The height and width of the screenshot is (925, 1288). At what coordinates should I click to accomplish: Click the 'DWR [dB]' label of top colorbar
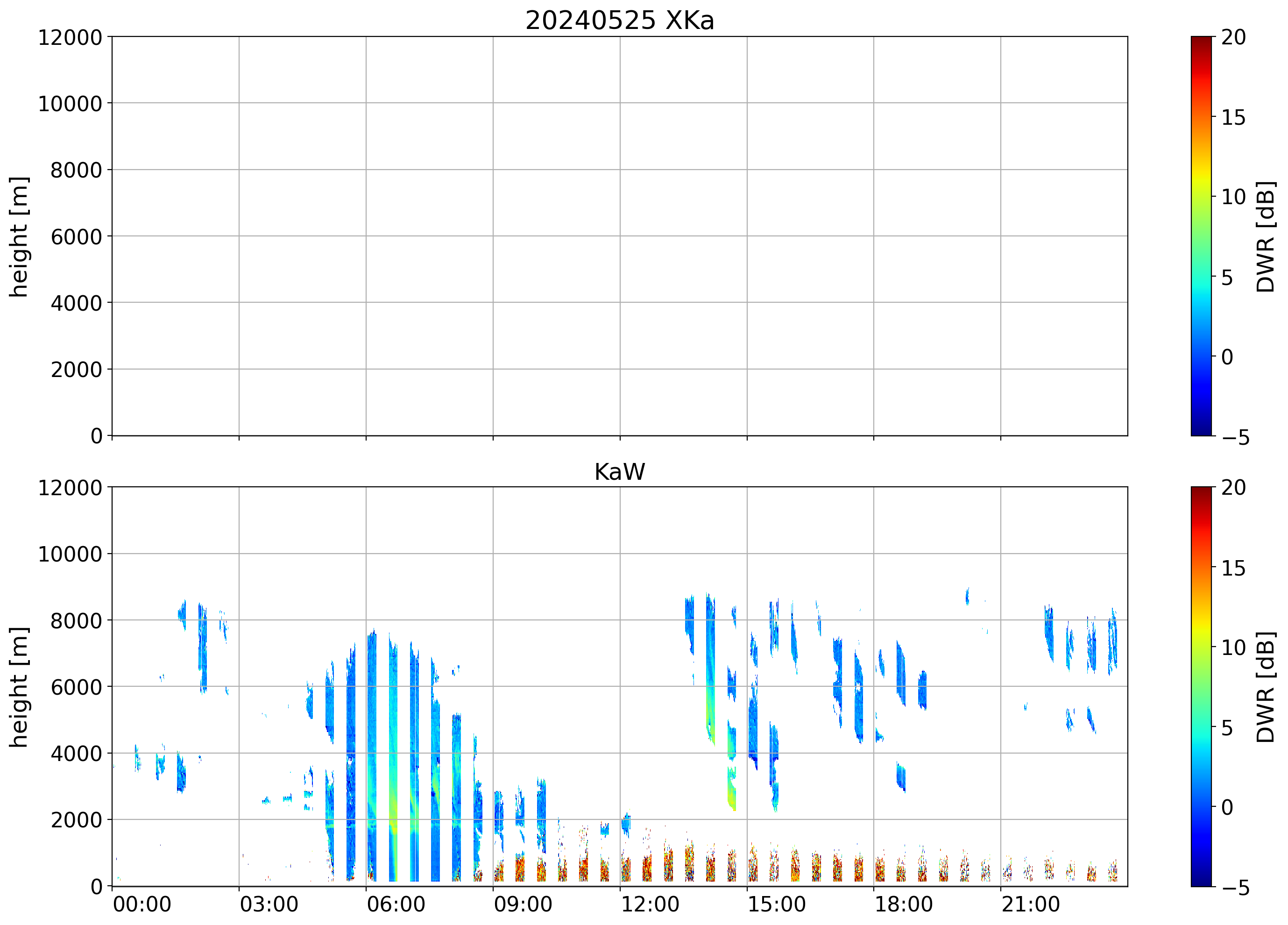click(1266, 236)
